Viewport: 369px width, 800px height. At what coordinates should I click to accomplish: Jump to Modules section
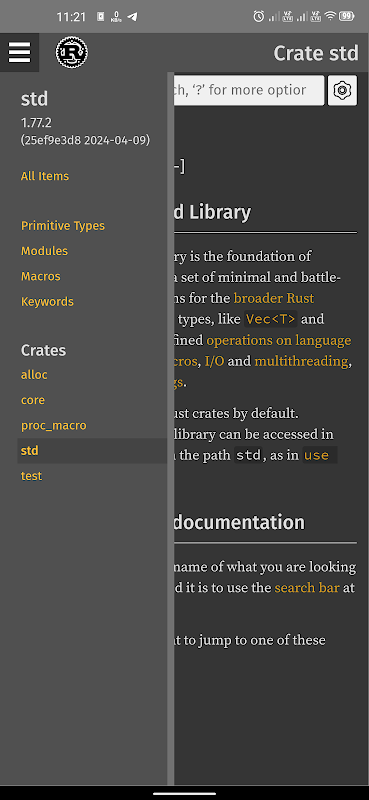tap(44, 251)
